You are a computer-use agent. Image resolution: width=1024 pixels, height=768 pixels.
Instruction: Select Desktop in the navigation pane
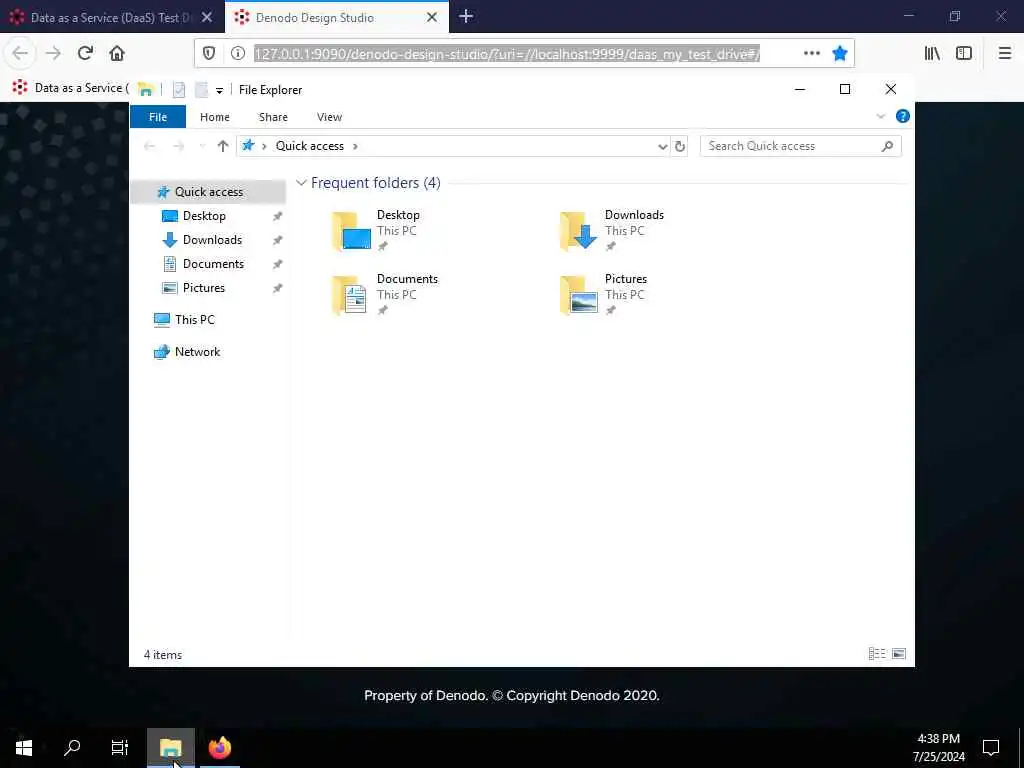(204, 216)
